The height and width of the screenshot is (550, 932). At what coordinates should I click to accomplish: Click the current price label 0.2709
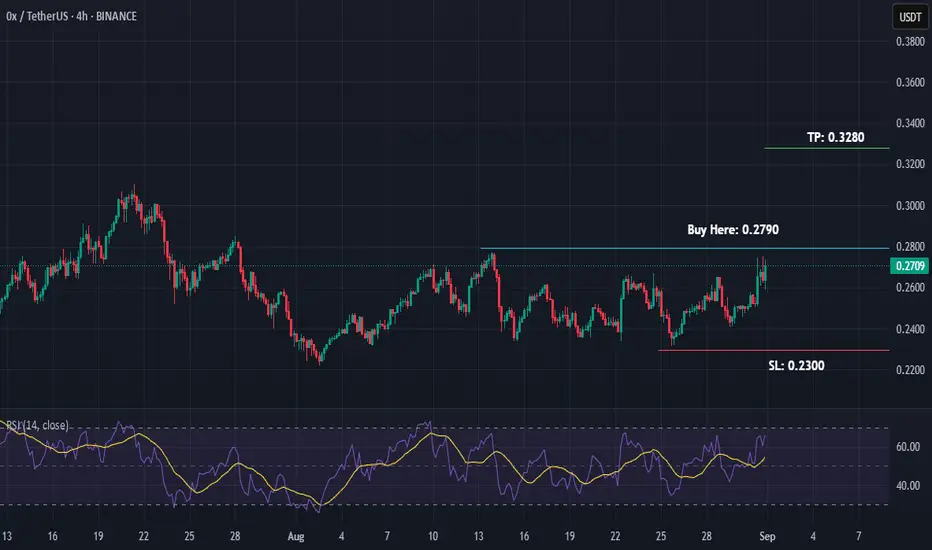click(x=909, y=266)
